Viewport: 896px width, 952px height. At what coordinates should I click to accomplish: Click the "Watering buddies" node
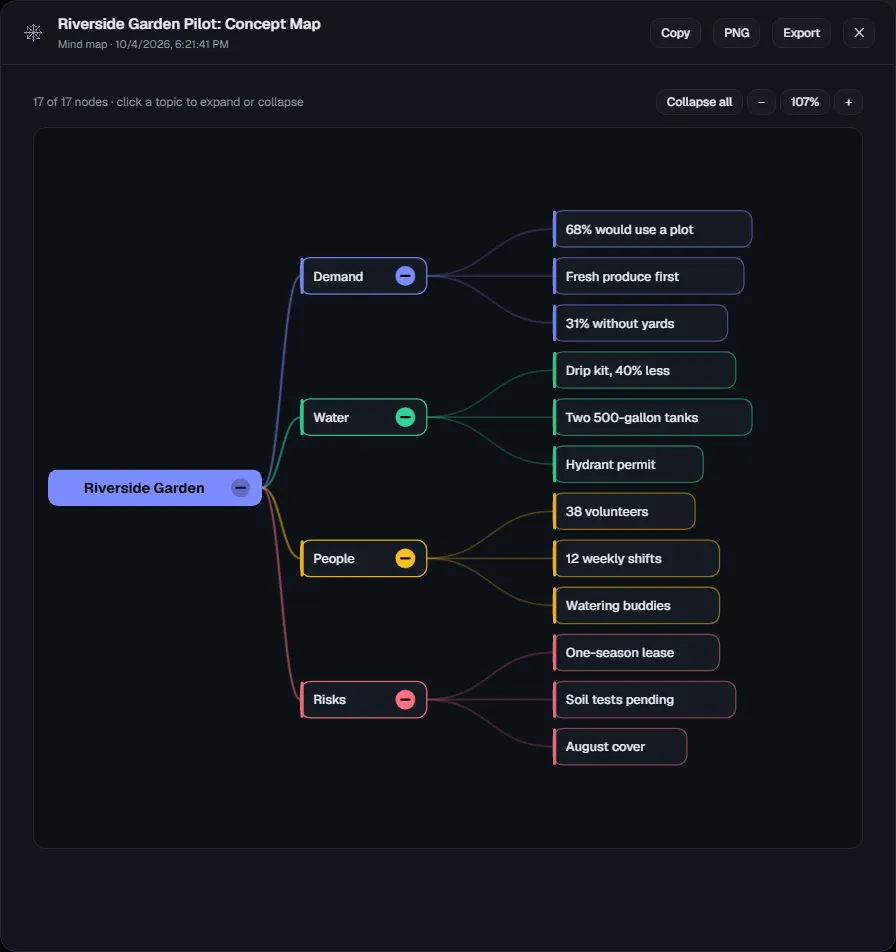pyautogui.click(x=636, y=605)
